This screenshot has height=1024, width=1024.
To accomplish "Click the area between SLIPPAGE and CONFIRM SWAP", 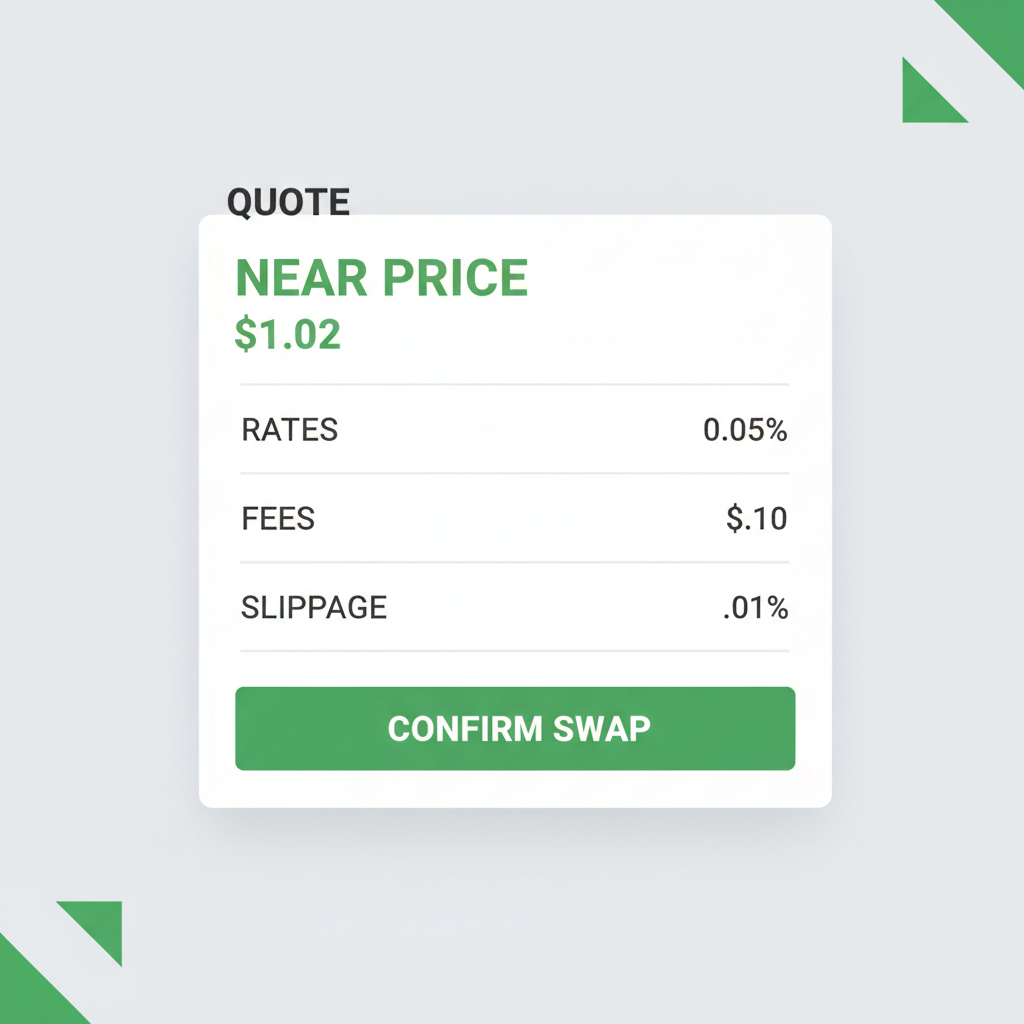I will (514, 668).
